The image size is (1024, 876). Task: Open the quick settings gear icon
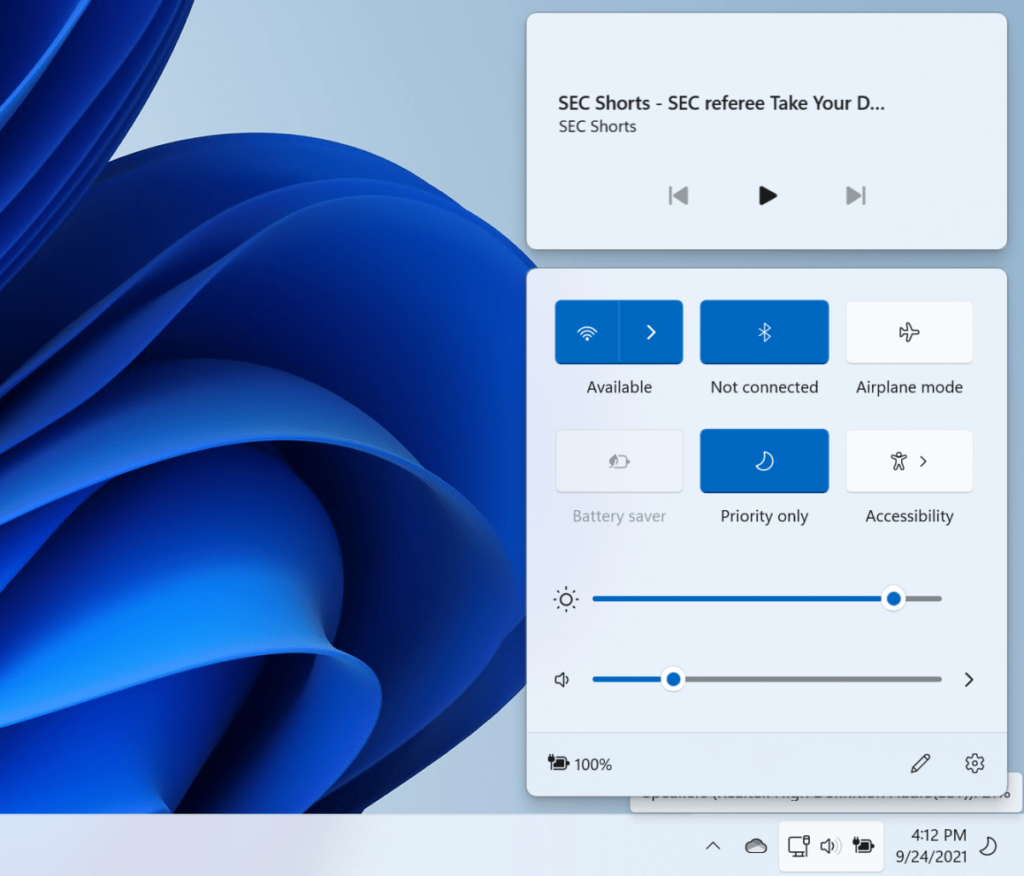pos(974,763)
